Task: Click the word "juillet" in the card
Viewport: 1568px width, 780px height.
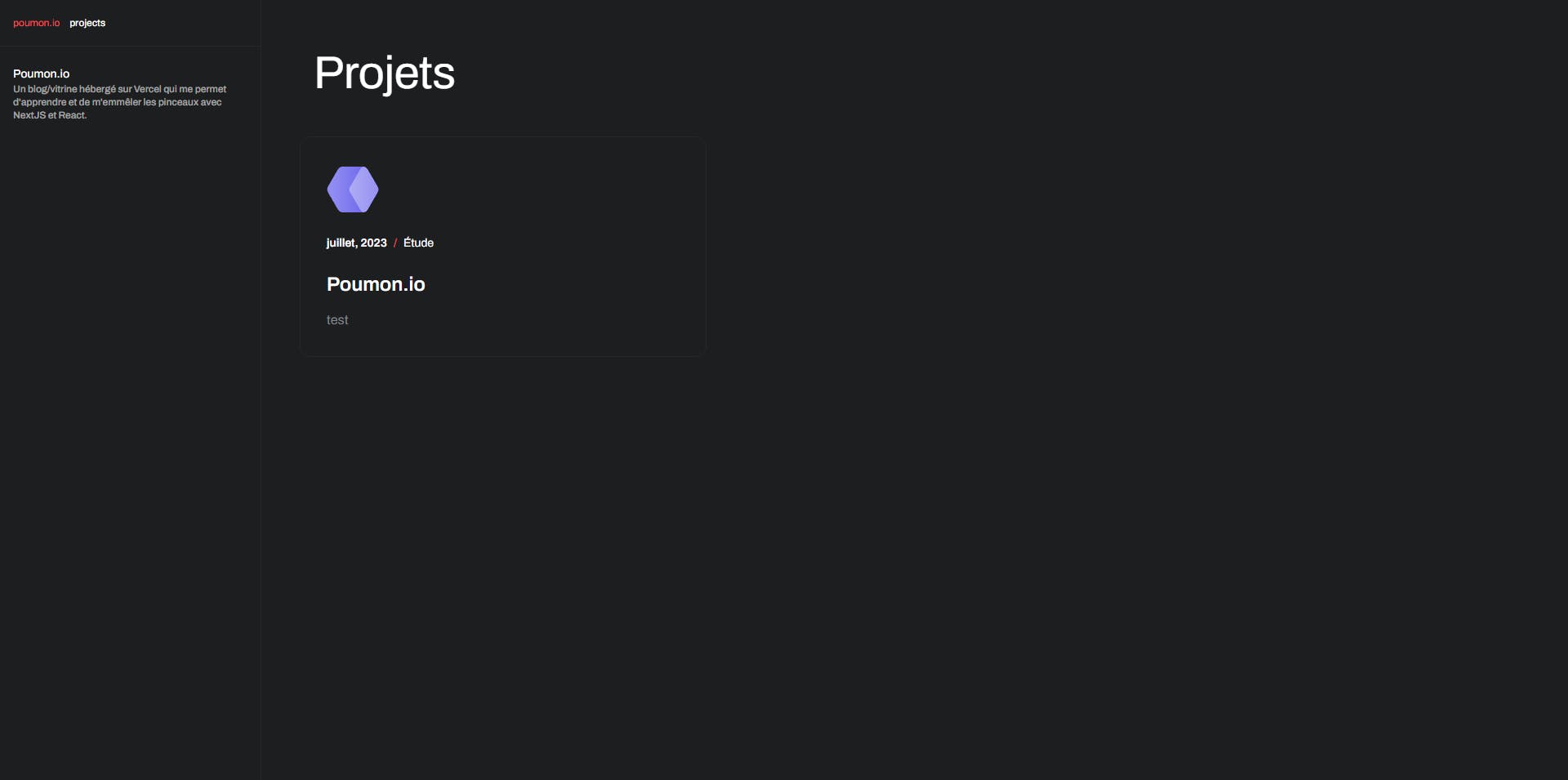Action: (x=341, y=243)
